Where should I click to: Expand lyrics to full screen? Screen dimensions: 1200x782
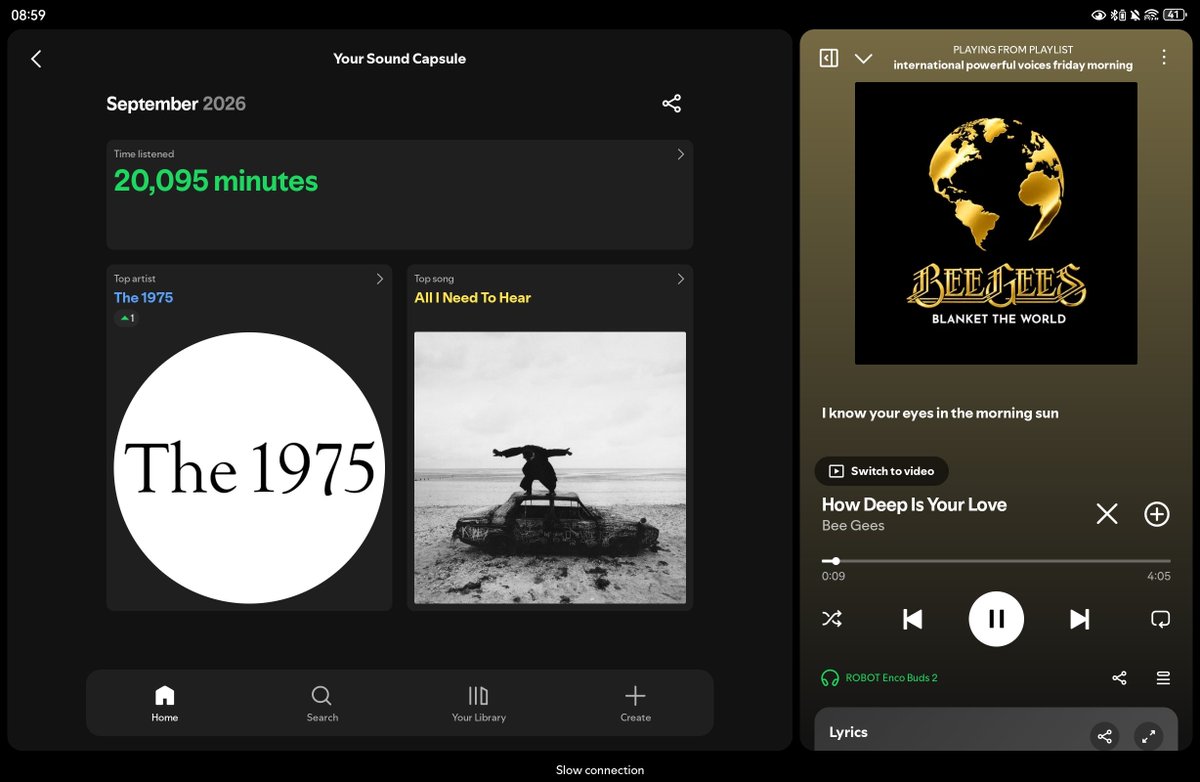[x=1149, y=736]
